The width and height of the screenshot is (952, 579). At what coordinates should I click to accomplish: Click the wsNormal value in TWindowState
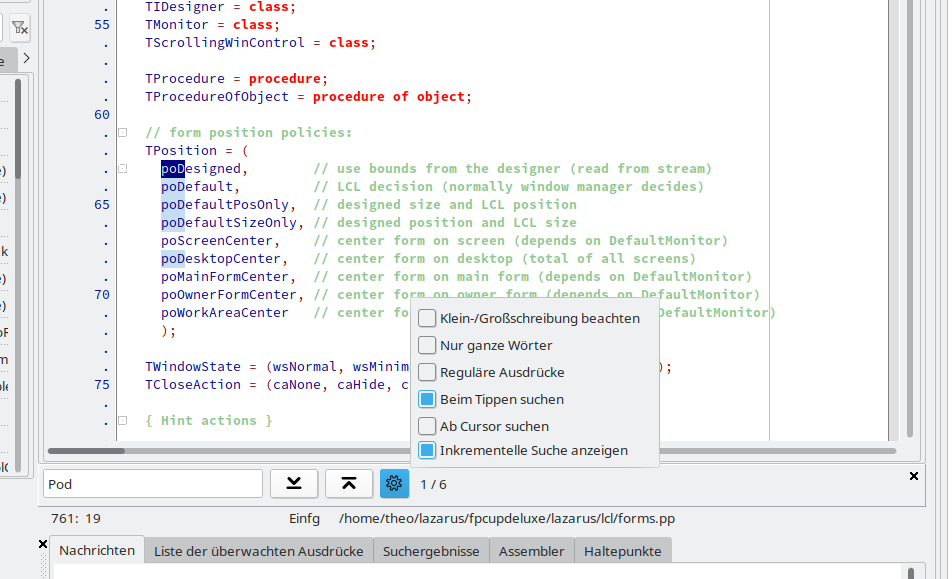coord(305,367)
